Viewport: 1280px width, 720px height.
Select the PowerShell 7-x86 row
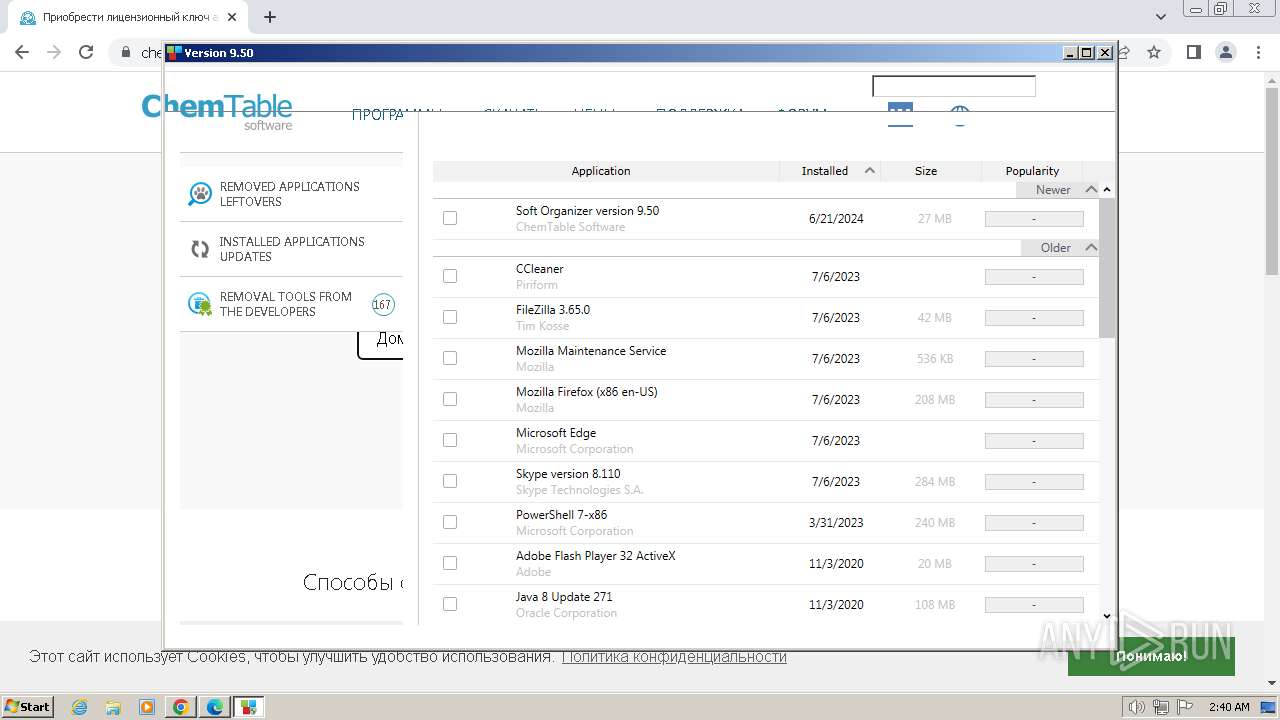click(766, 522)
